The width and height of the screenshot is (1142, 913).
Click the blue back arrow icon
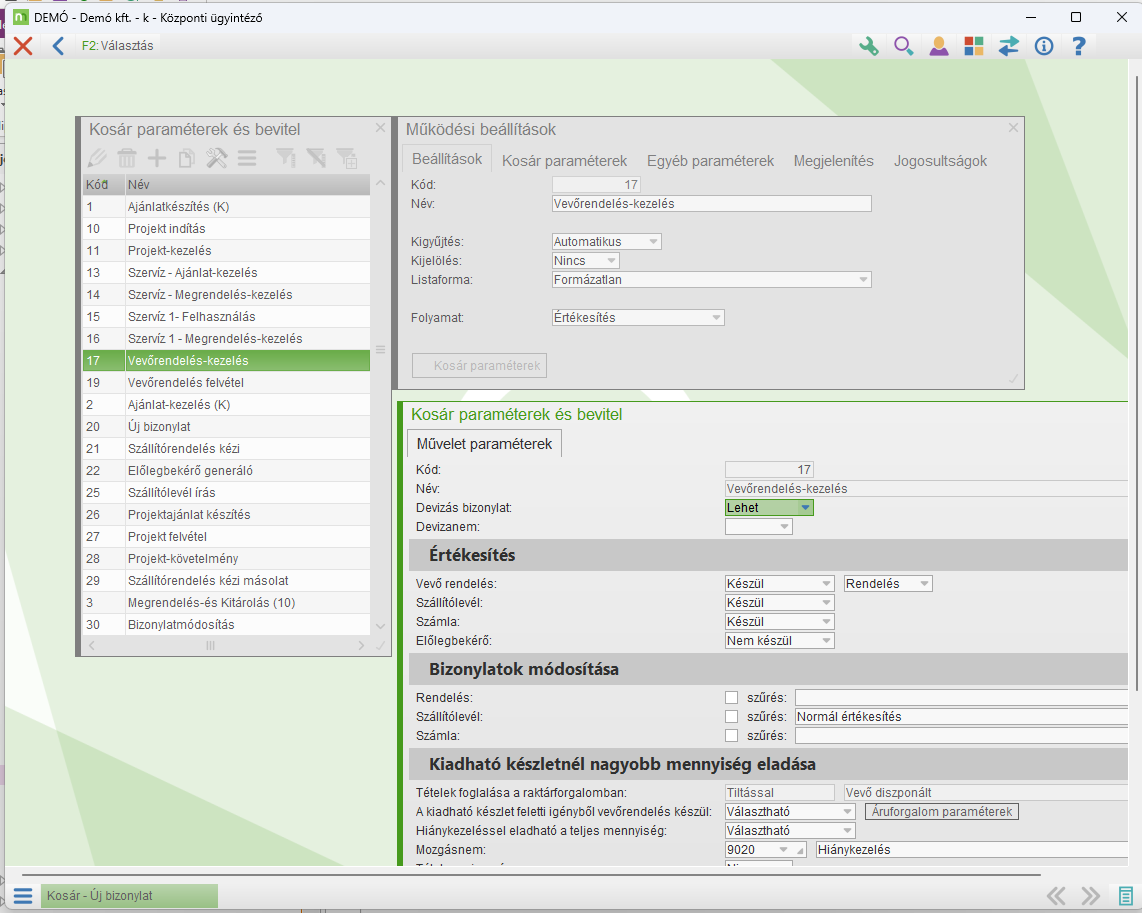(x=57, y=45)
